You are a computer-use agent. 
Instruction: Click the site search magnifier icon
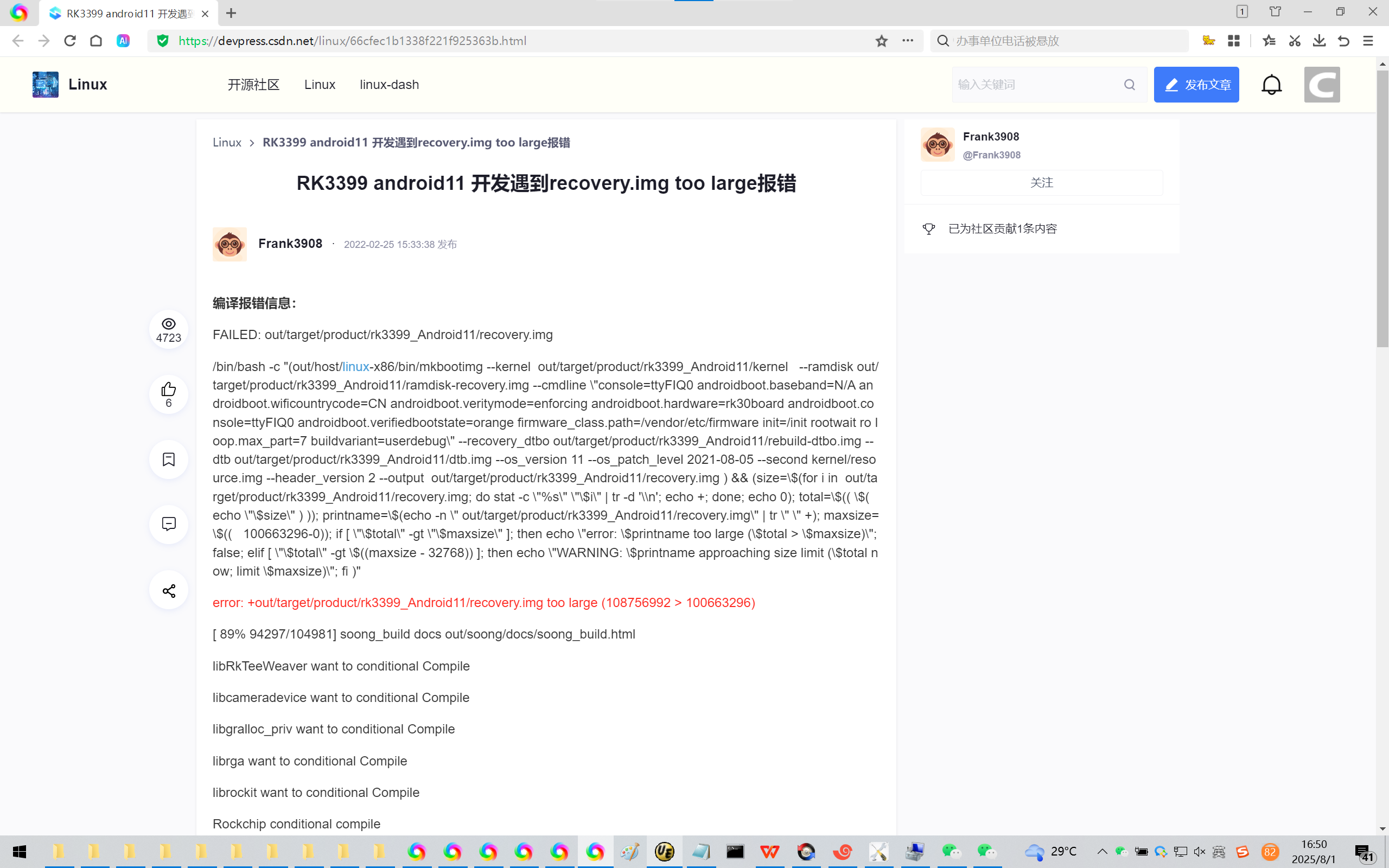click(x=1130, y=85)
